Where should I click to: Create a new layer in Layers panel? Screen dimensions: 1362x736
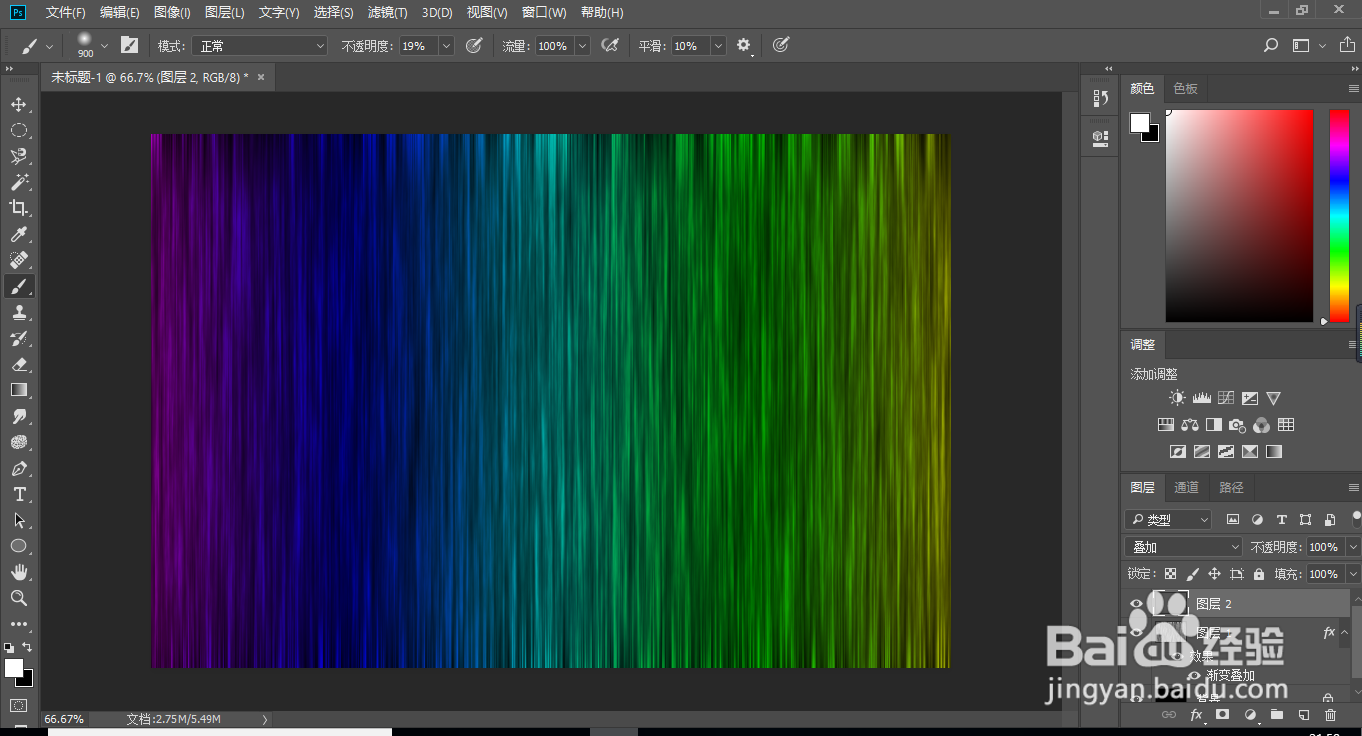(1303, 715)
